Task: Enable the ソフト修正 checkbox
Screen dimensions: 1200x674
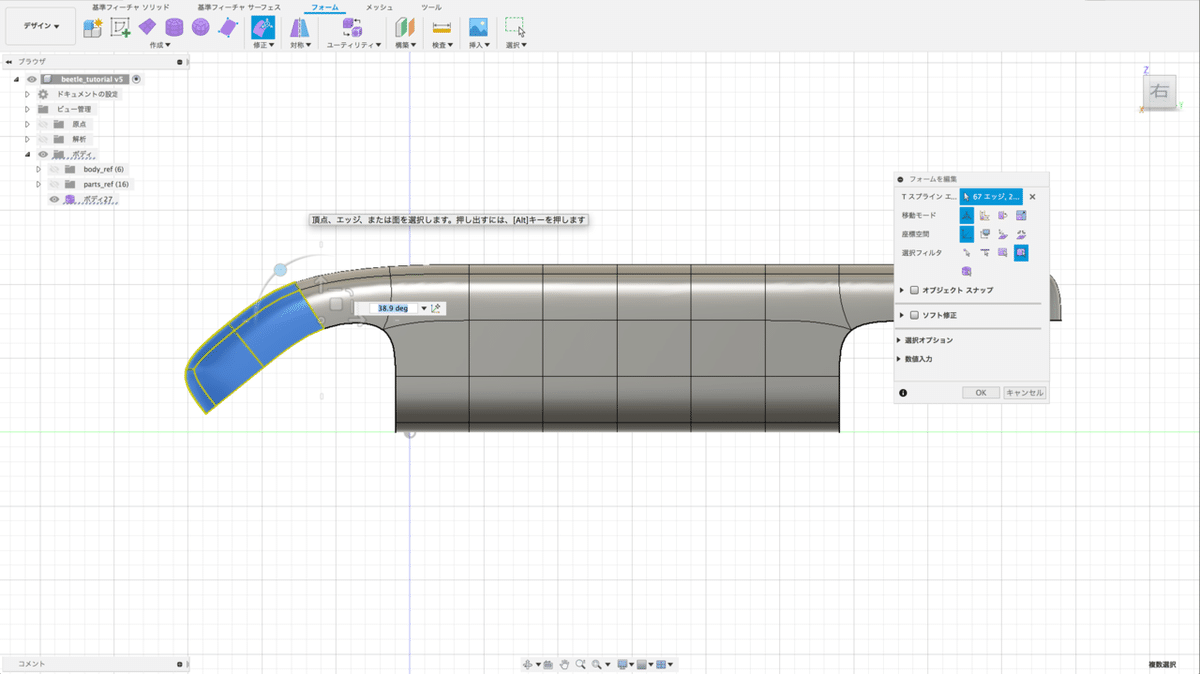Action: click(x=914, y=315)
